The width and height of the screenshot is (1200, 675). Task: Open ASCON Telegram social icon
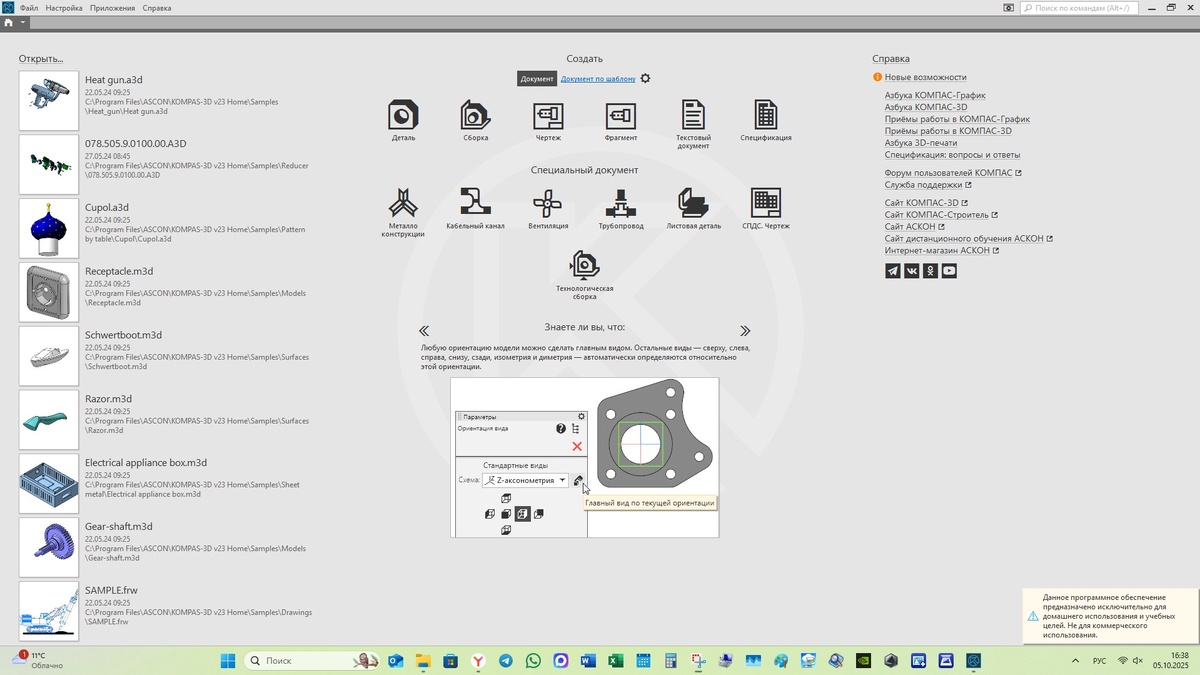tap(893, 270)
